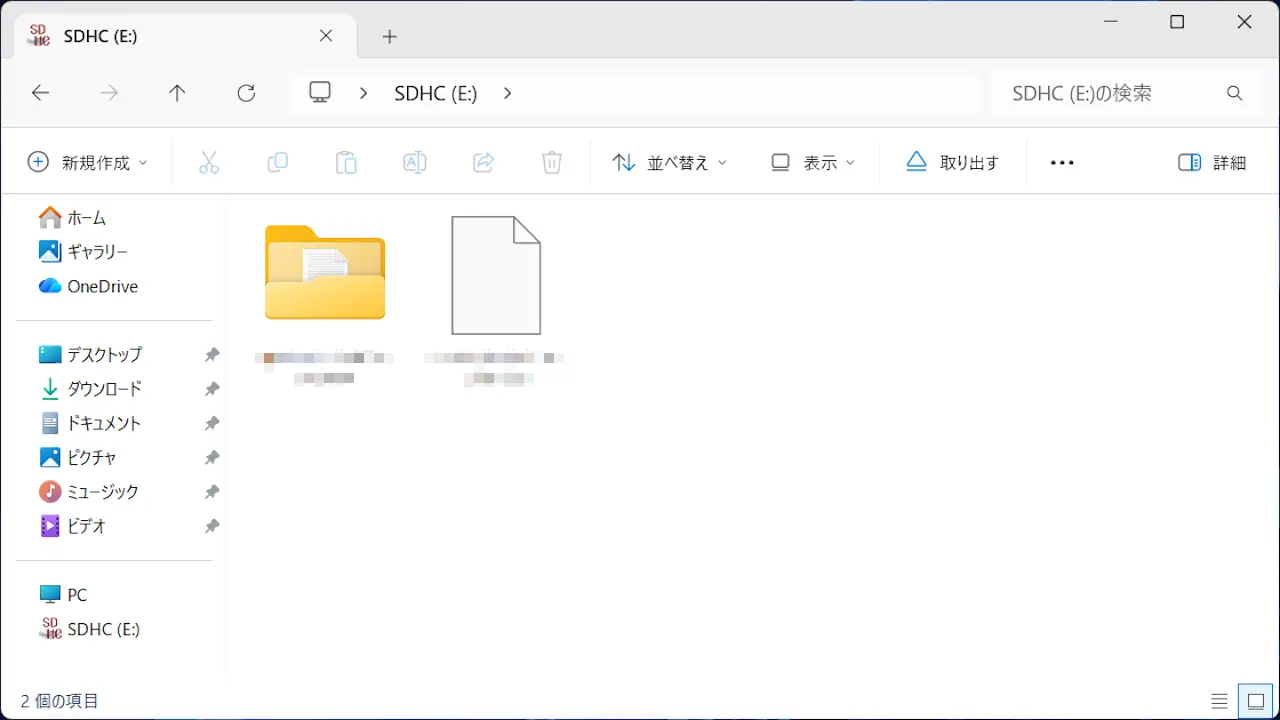Click the Copy icon in toolbar

tap(277, 163)
